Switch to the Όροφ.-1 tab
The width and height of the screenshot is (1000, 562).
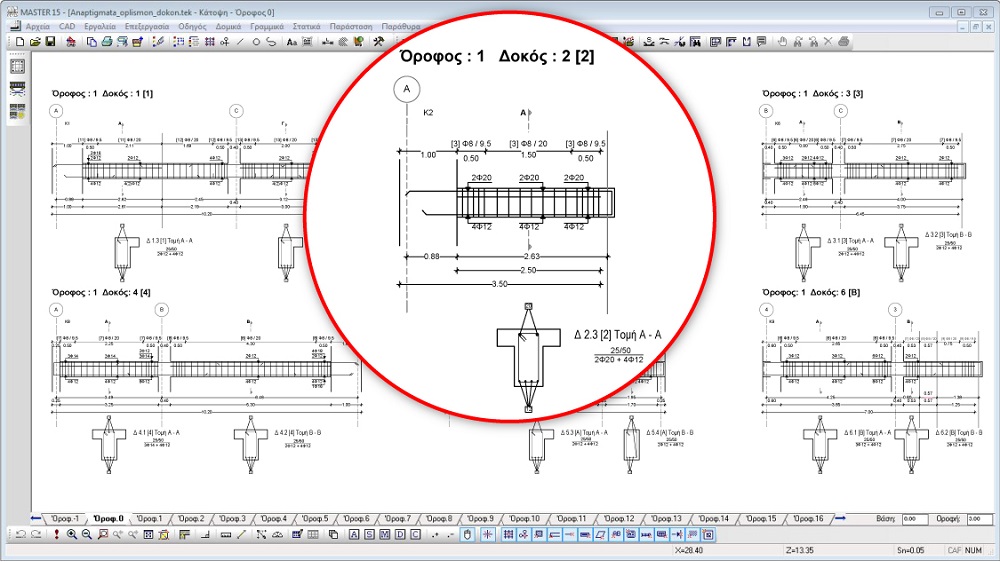[66, 519]
